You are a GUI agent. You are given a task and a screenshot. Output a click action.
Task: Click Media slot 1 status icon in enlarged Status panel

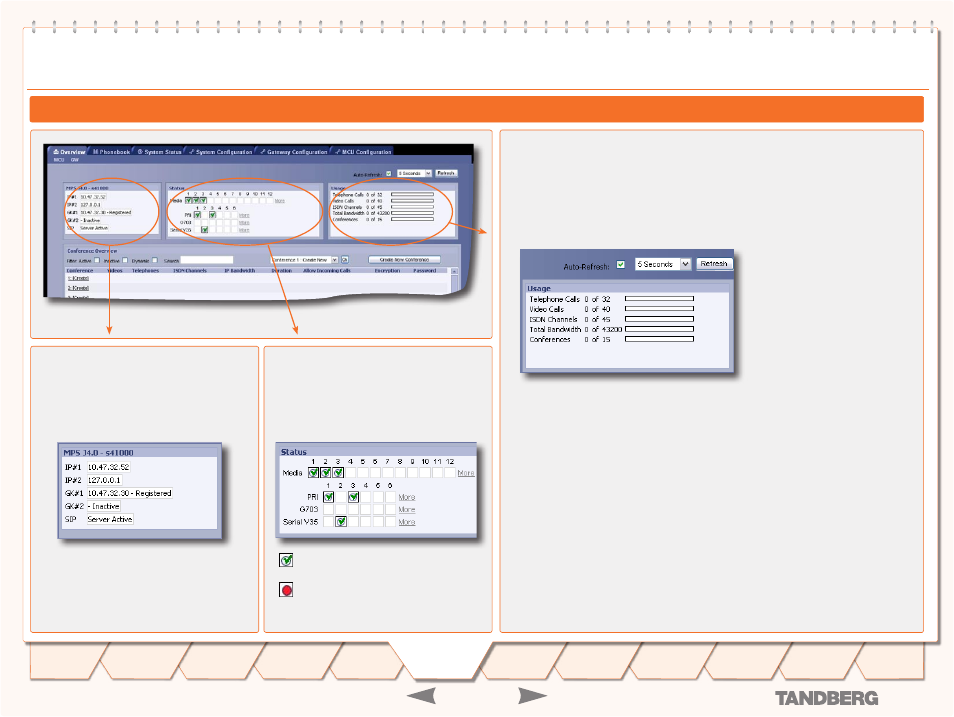pos(313,472)
